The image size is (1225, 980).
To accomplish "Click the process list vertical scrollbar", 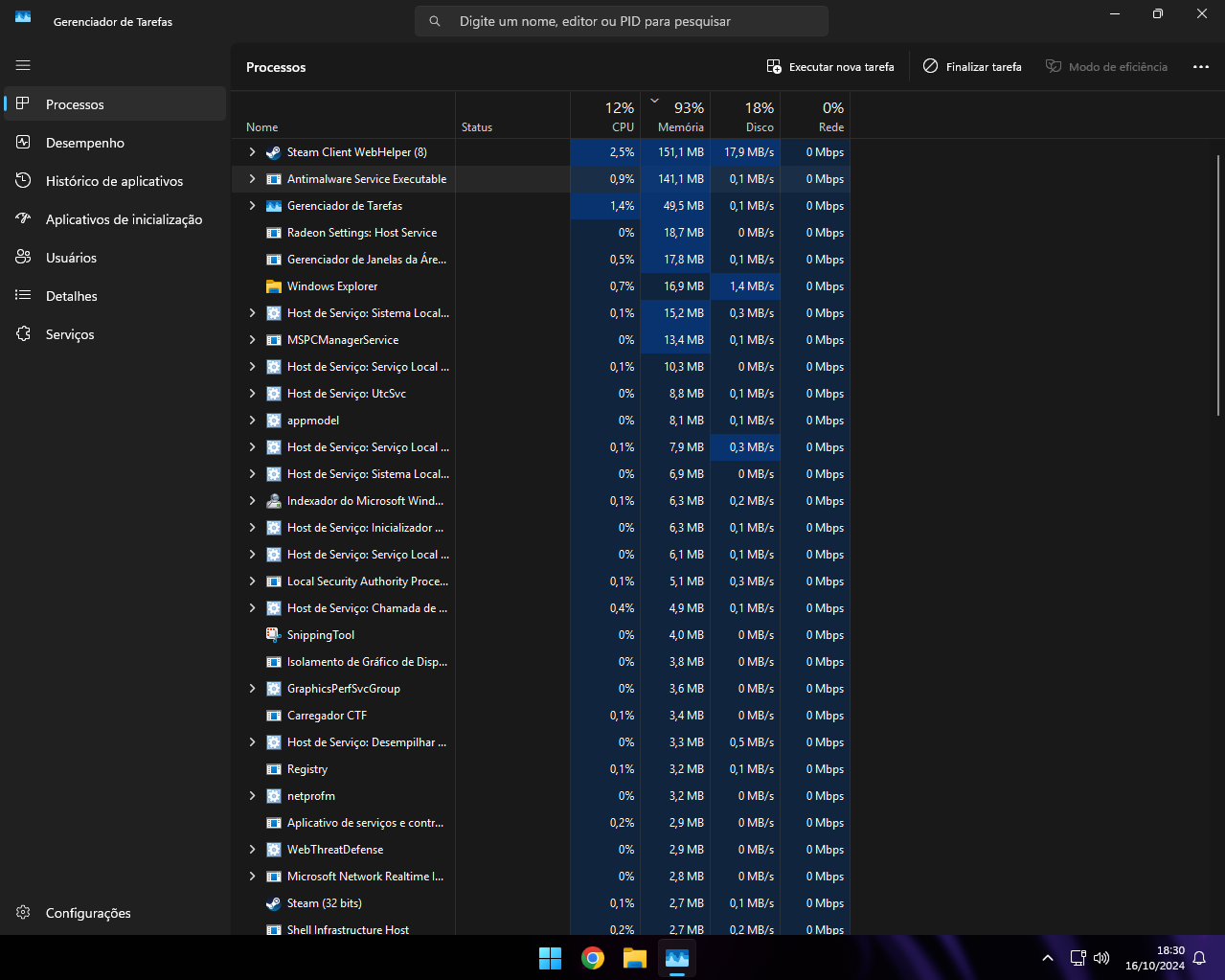I will coord(1218,285).
